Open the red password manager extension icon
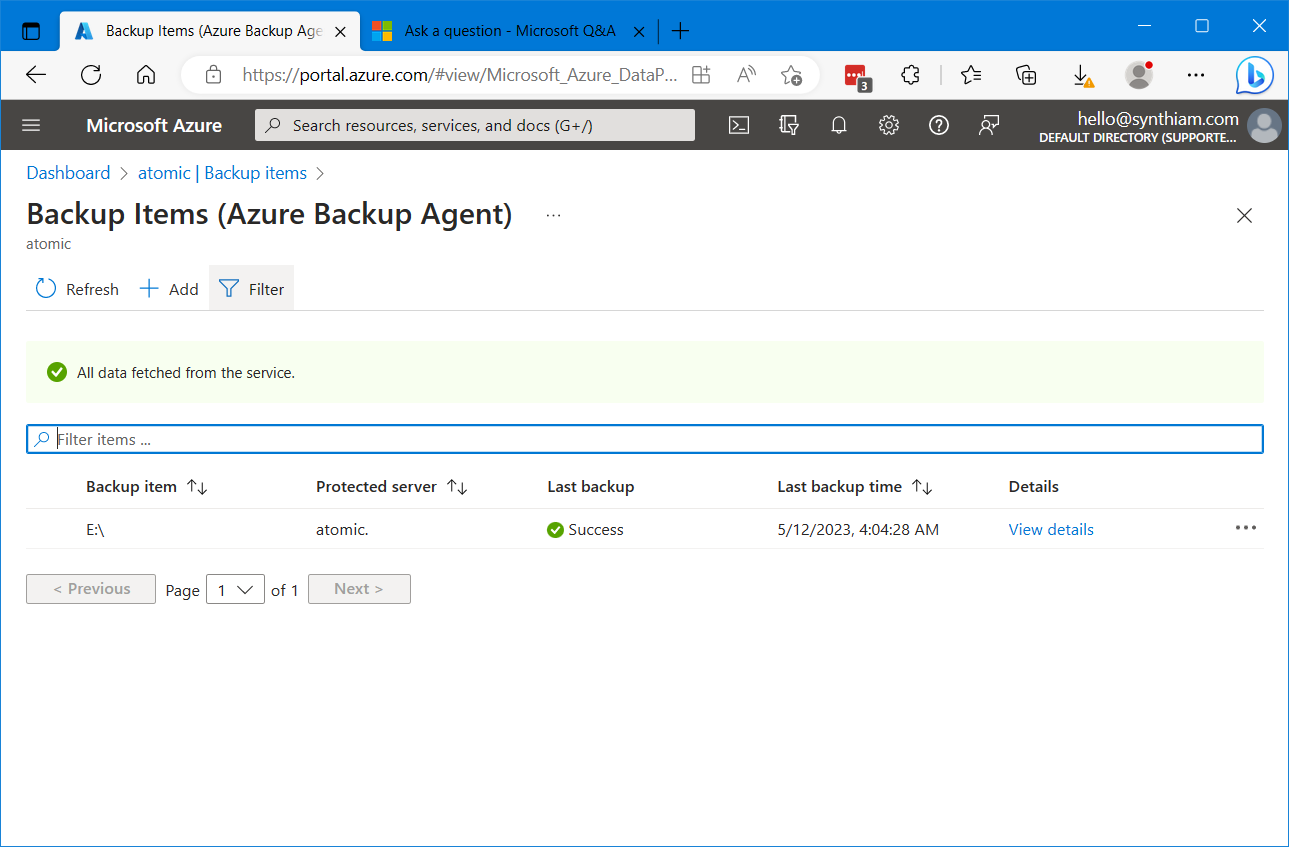Screen dimensions: 1289x847 [x=856, y=76]
